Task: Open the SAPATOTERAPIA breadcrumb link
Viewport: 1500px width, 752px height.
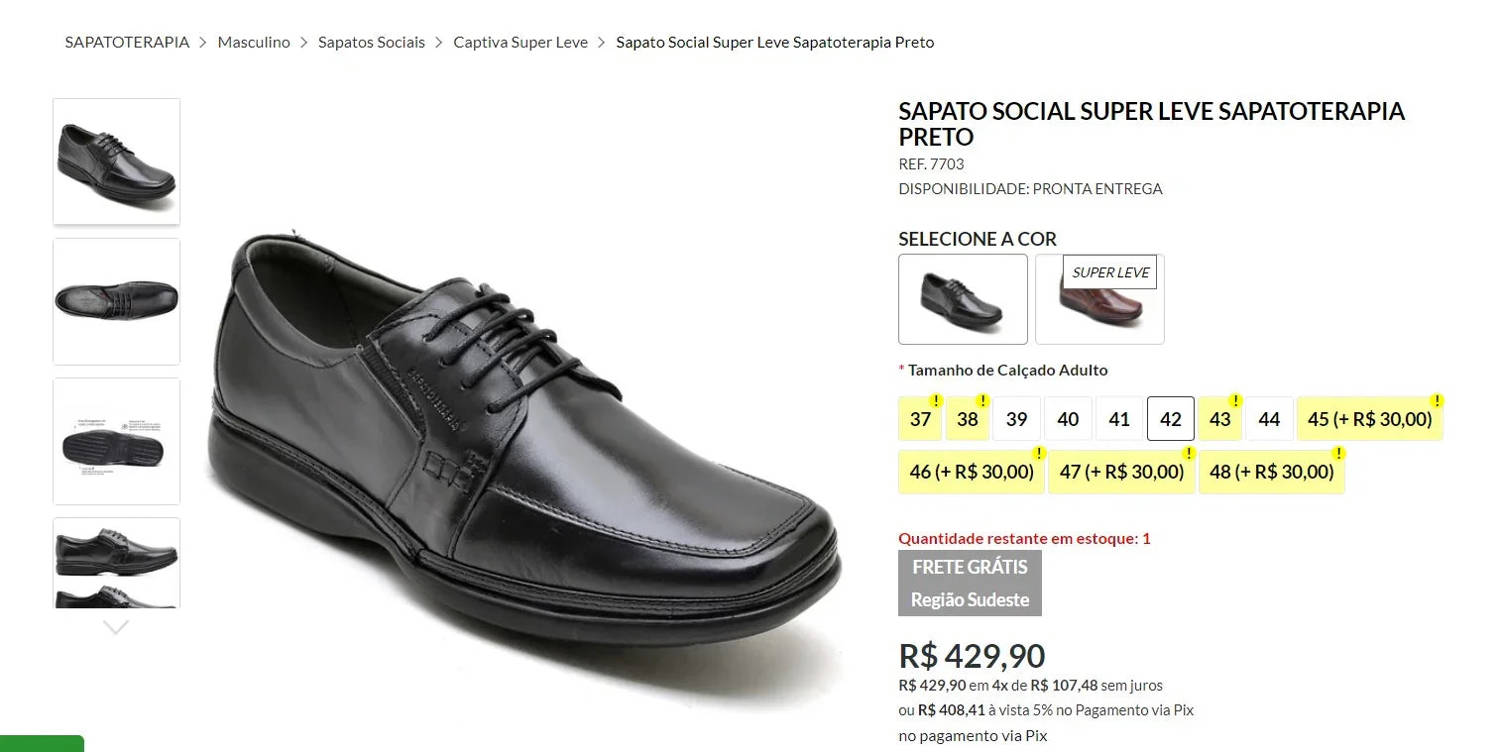Action: pos(127,42)
